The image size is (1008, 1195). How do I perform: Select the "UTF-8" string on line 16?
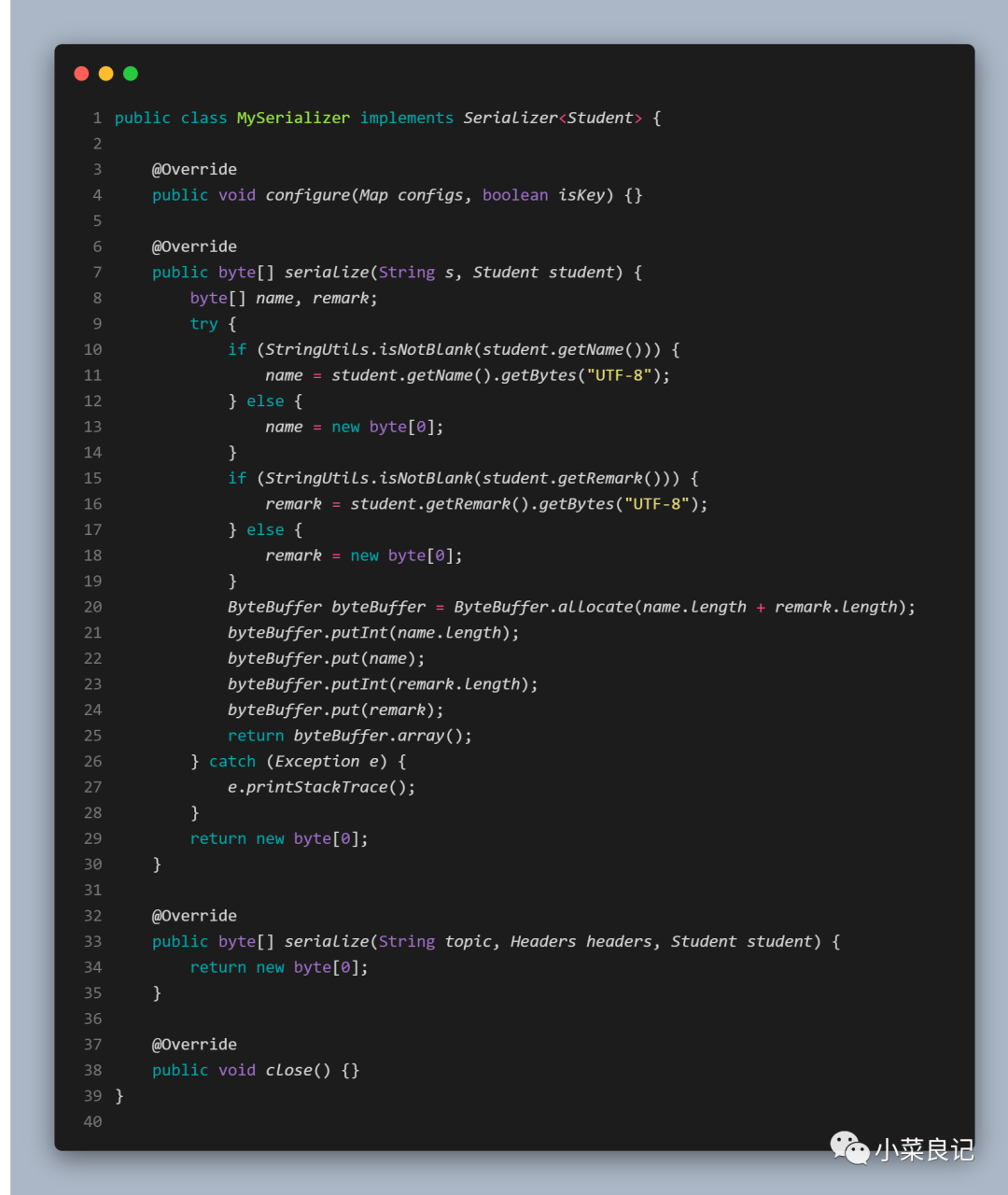pyautogui.click(x=656, y=504)
